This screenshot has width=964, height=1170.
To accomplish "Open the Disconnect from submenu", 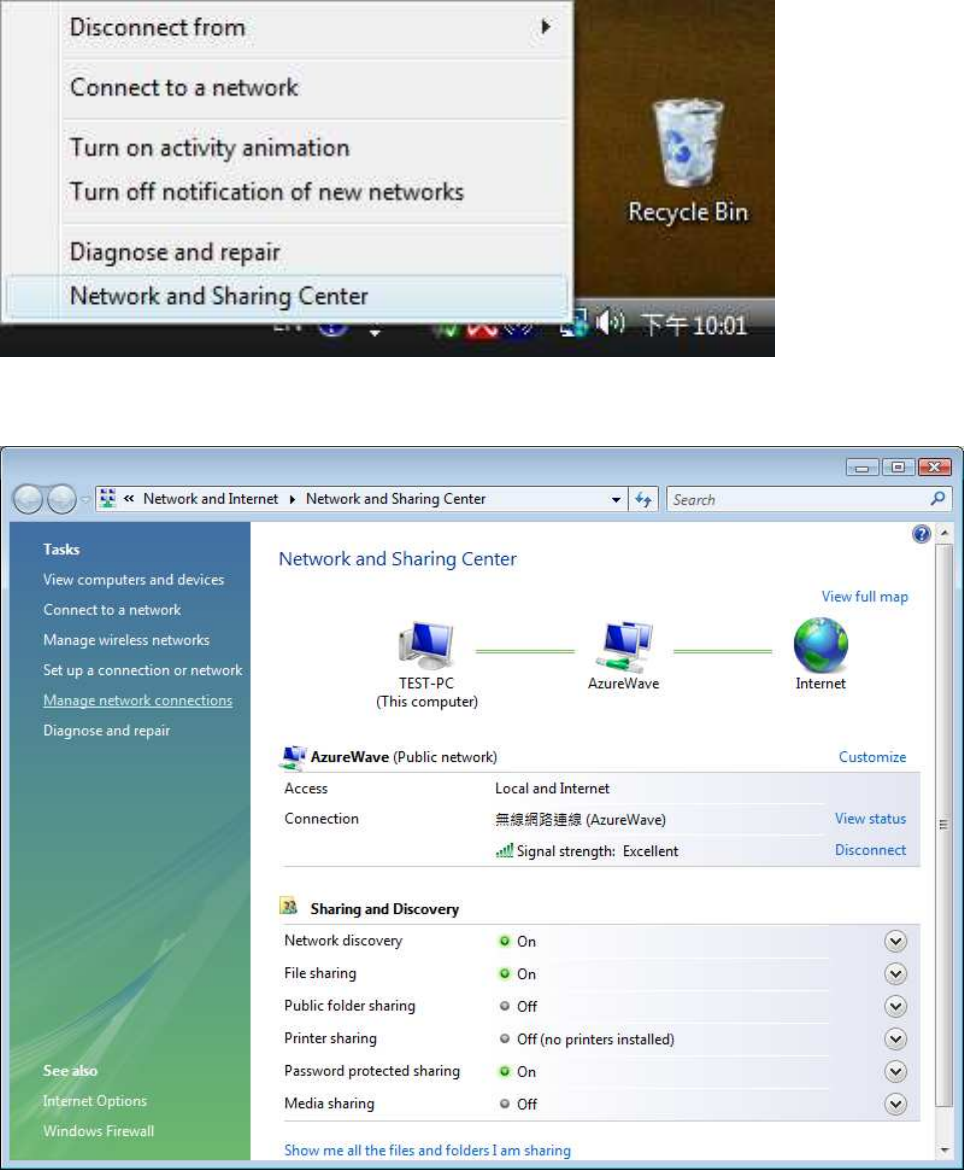I will click(287, 28).
